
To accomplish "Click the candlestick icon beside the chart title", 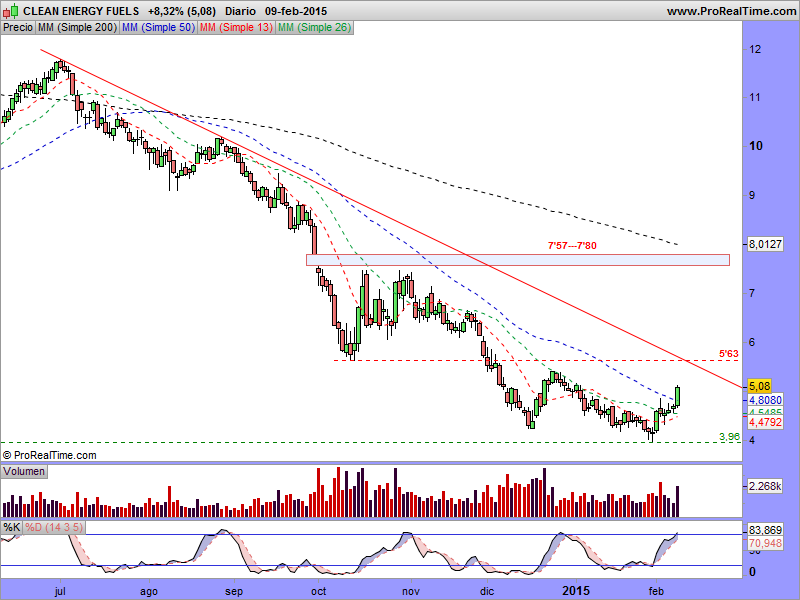I will [x=12, y=10].
